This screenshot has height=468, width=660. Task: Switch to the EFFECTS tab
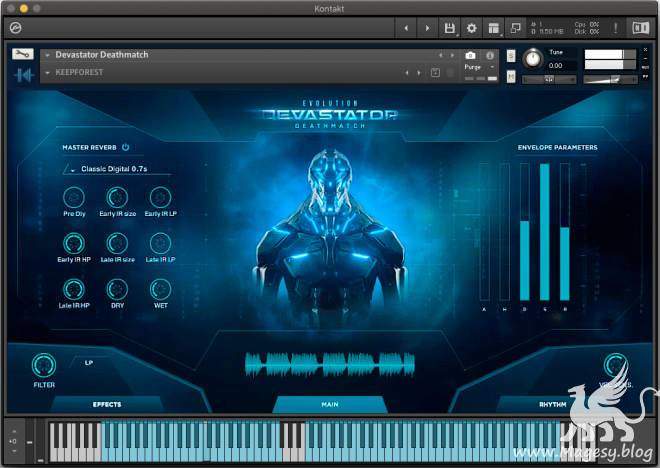tap(107, 404)
